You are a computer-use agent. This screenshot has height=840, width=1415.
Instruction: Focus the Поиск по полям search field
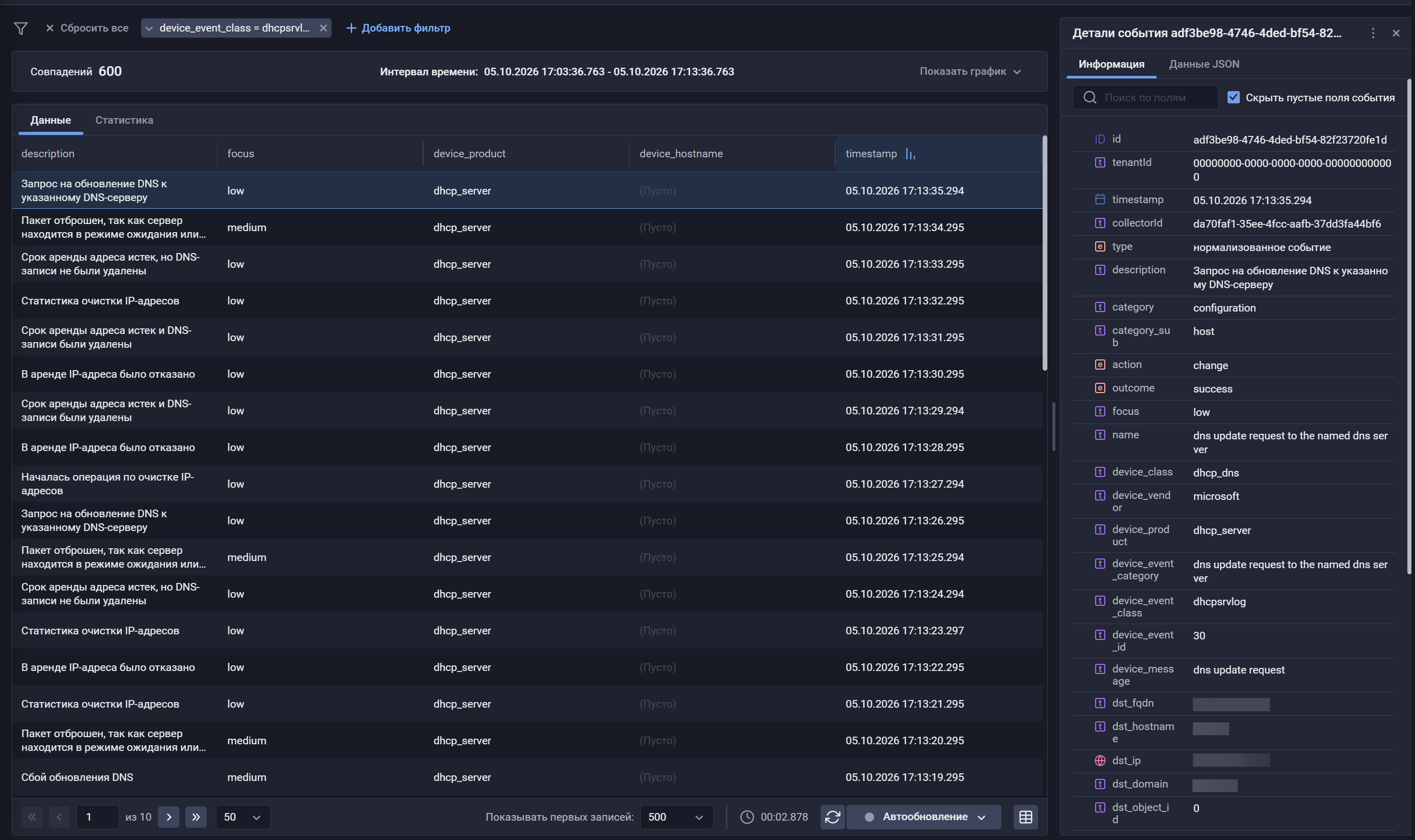point(1145,97)
